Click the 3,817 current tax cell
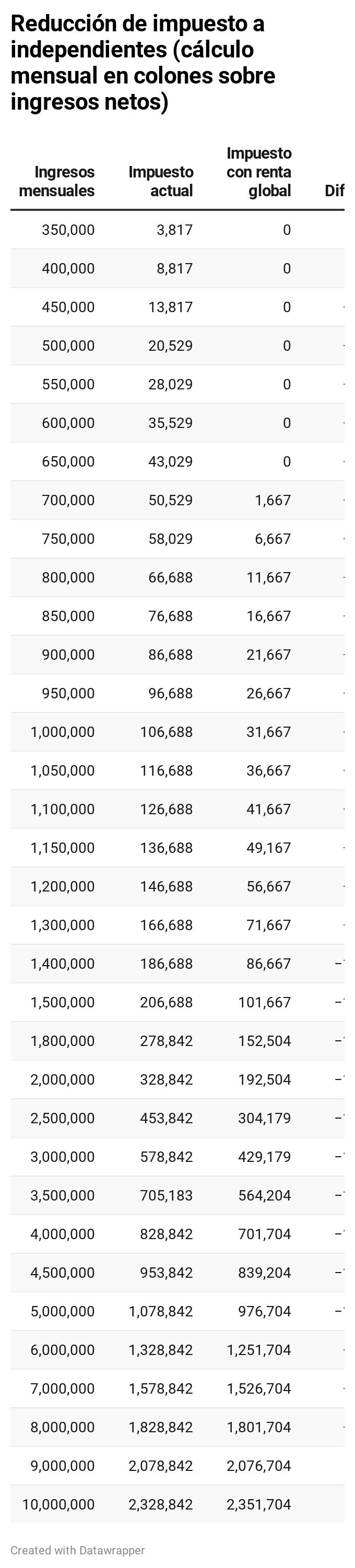The width and height of the screenshot is (355, 1568). point(175,230)
